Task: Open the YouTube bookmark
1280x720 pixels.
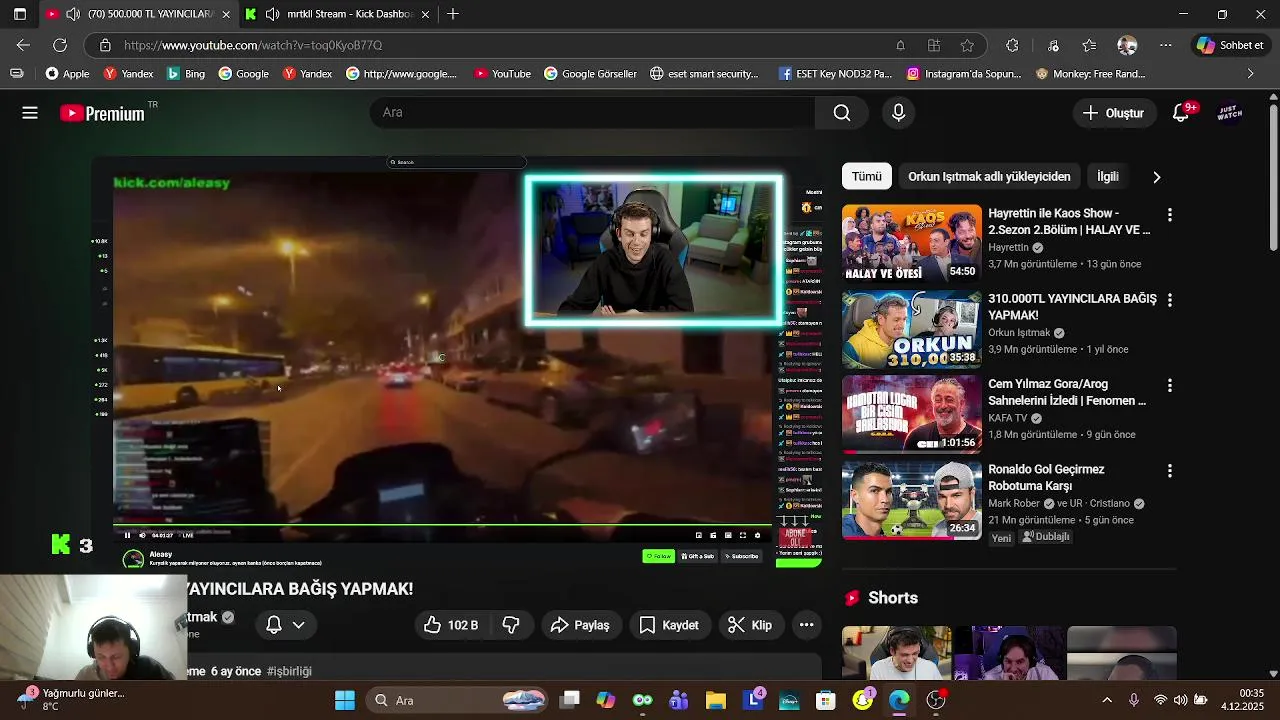Action: tap(502, 73)
